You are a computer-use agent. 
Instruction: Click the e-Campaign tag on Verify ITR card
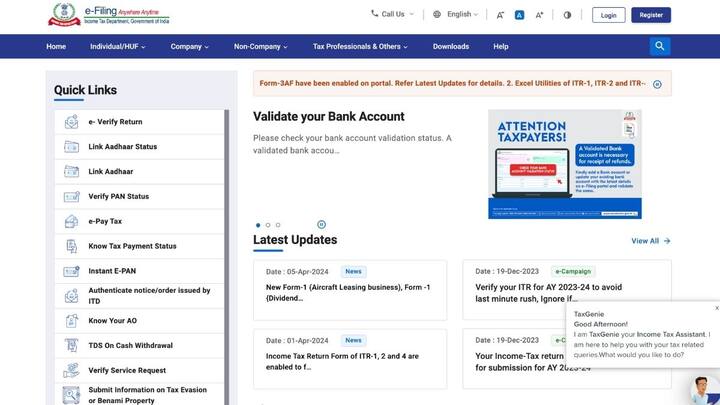(x=573, y=271)
